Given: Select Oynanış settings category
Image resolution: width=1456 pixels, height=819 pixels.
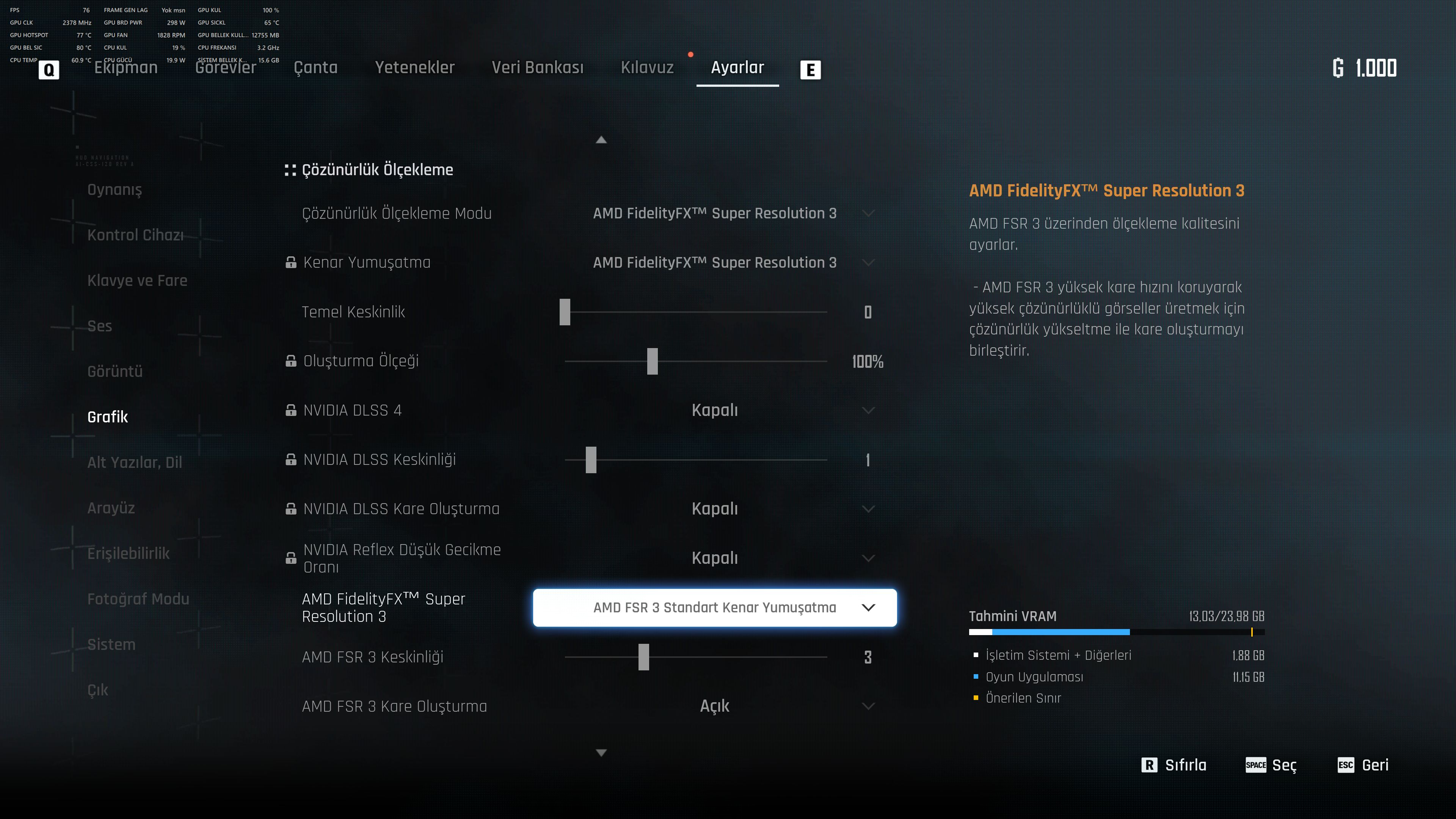Looking at the screenshot, I should pos(115,189).
